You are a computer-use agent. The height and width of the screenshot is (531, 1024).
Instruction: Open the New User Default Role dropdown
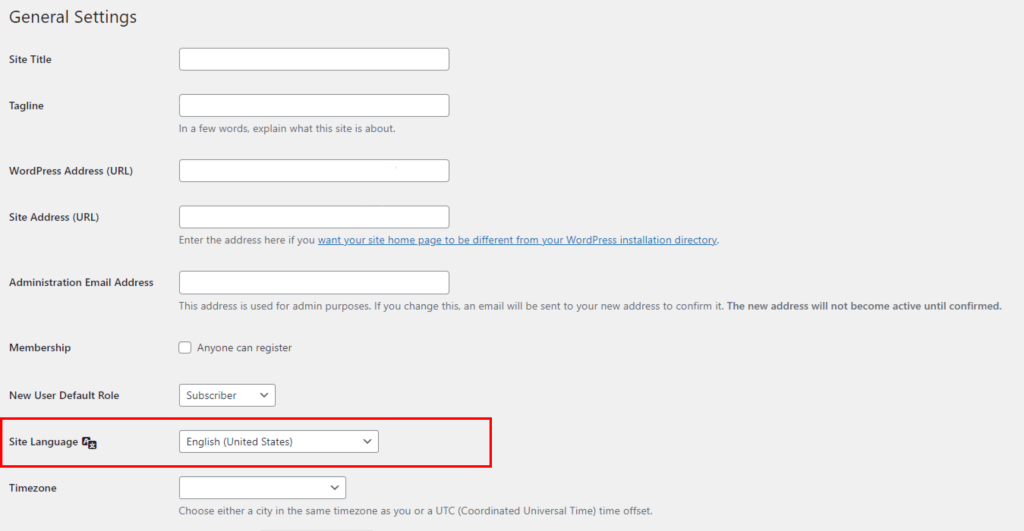pyautogui.click(x=227, y=395)
